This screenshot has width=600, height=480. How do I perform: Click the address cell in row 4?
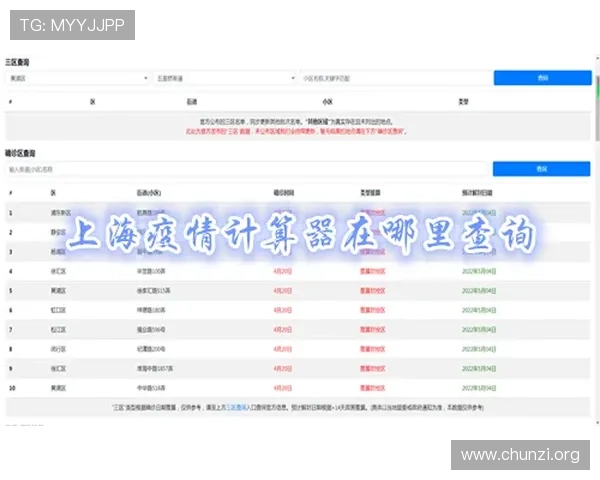[151, 271]
